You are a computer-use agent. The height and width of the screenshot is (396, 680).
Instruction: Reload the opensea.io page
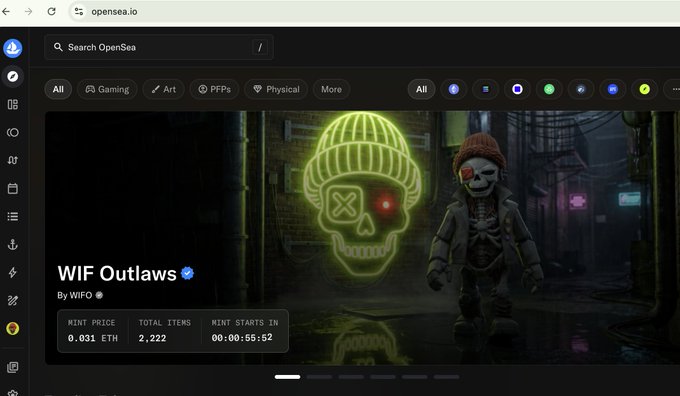52,12
